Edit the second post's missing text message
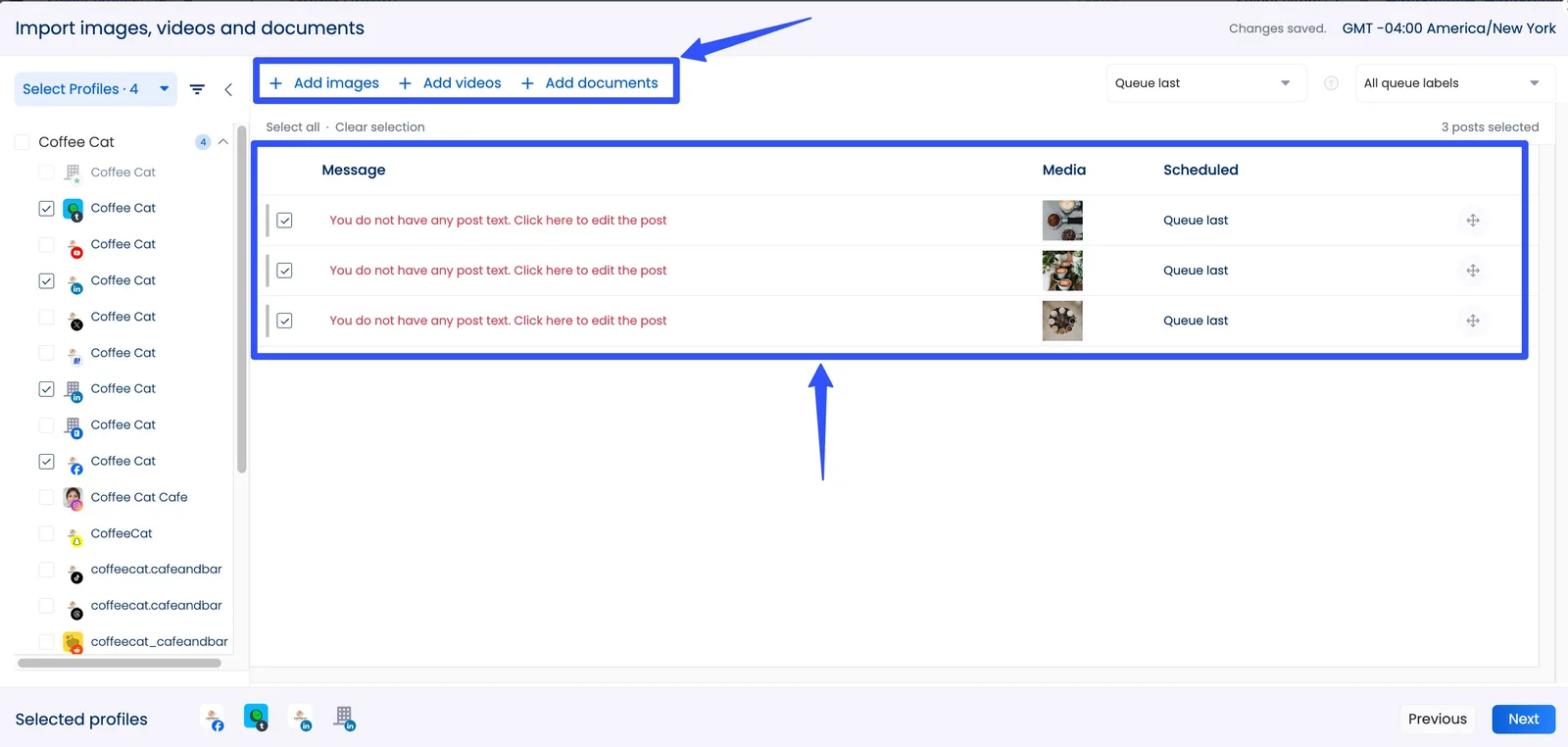 point(498,271)
